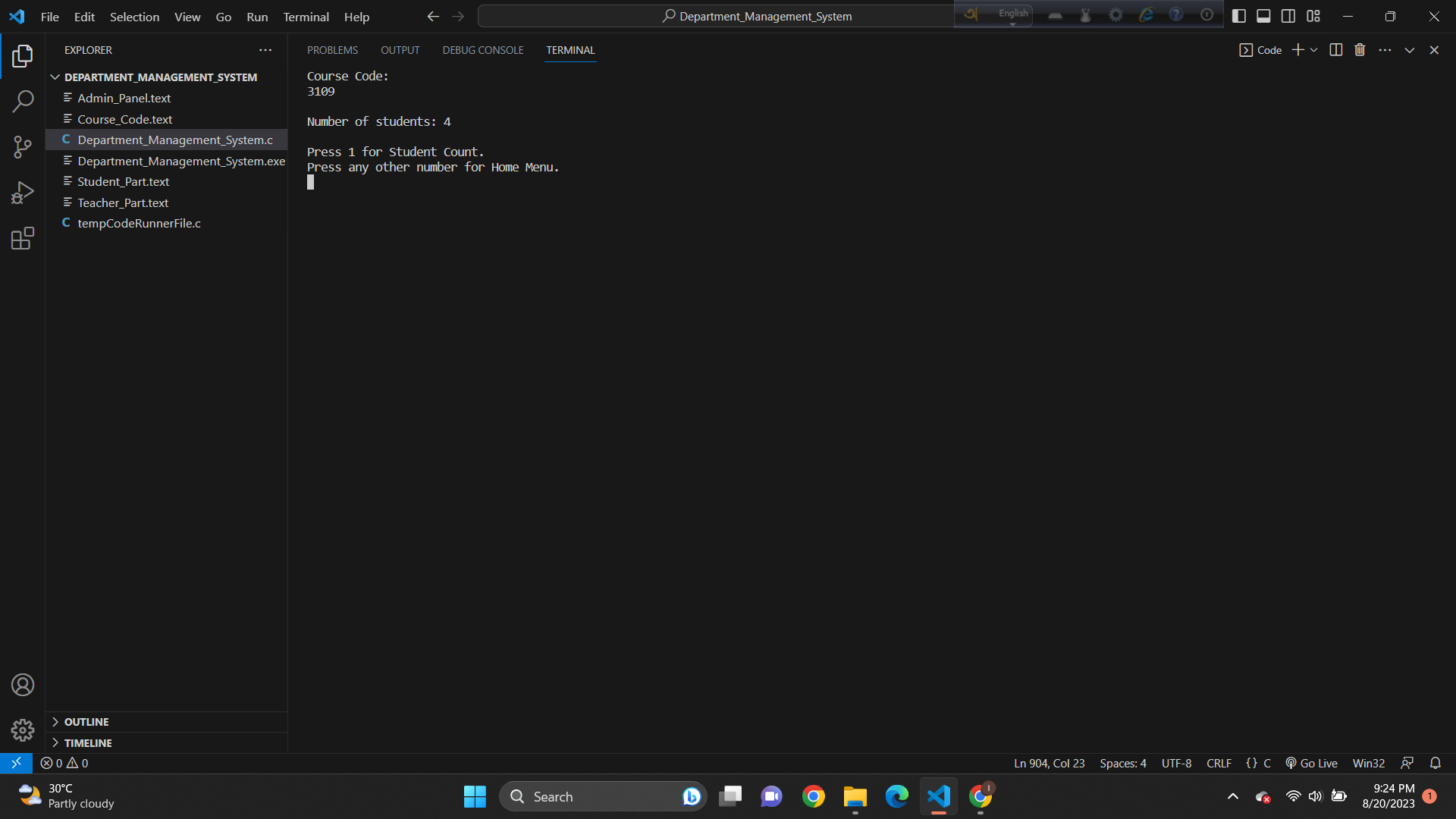Open the Explorer icon in activity bar
Viewport: 1456px width, 819px height.
(x=22, y=55)
